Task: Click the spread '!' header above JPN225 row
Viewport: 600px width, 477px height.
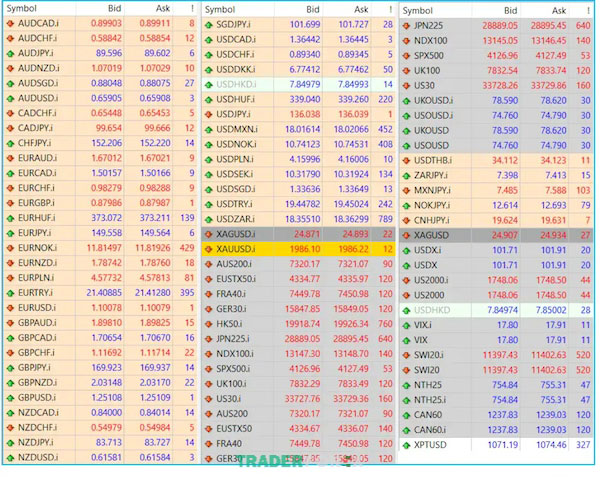Action: pyautogui.click(x=588, y=11)
